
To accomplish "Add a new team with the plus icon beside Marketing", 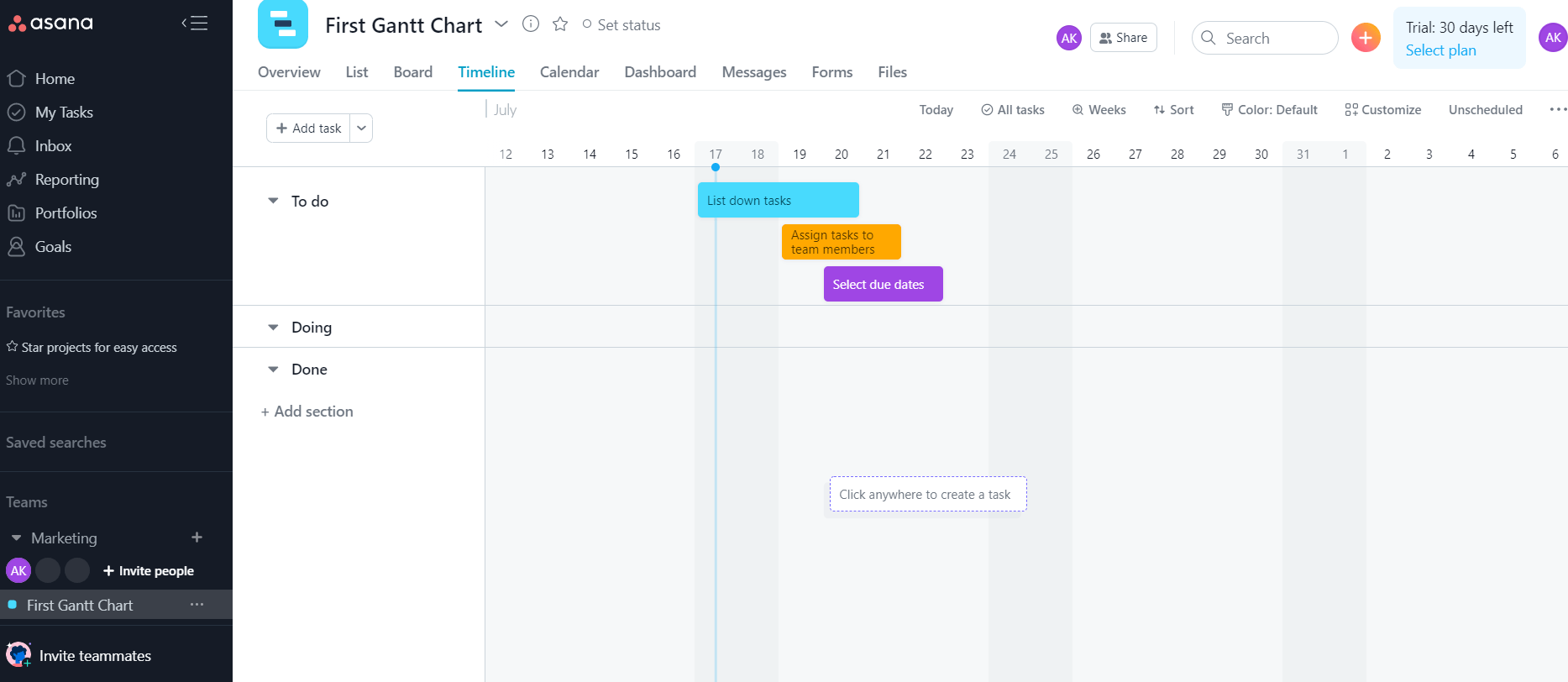I will (197, 538).
